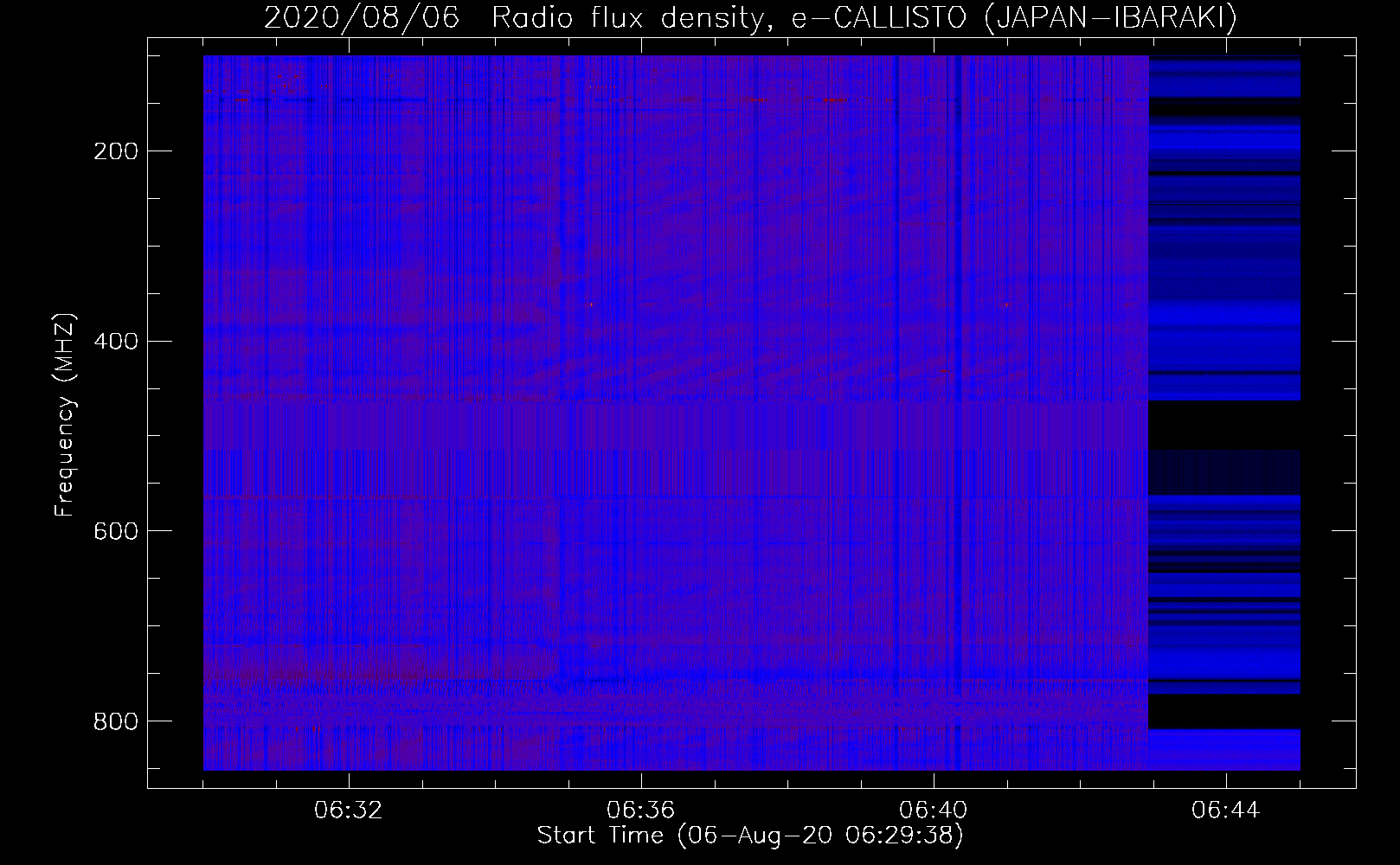Viewport: 1400px width, 865px height.
Task: Click the 06:40 time tick label
Action: tap(934, 811)
